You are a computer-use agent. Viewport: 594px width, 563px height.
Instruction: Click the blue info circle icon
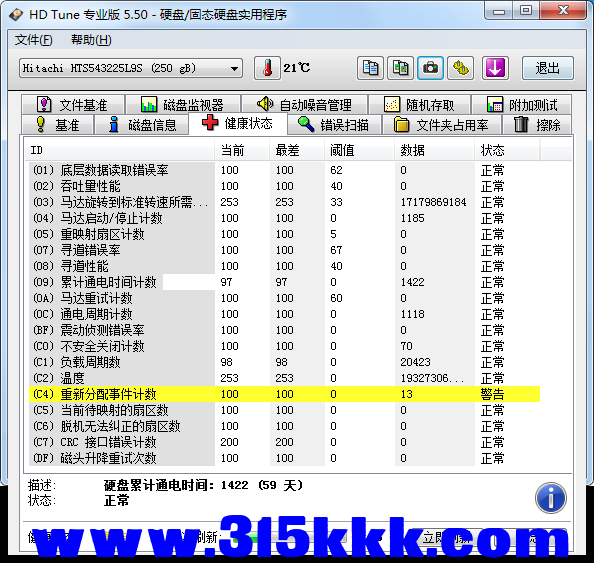point(550,498)
